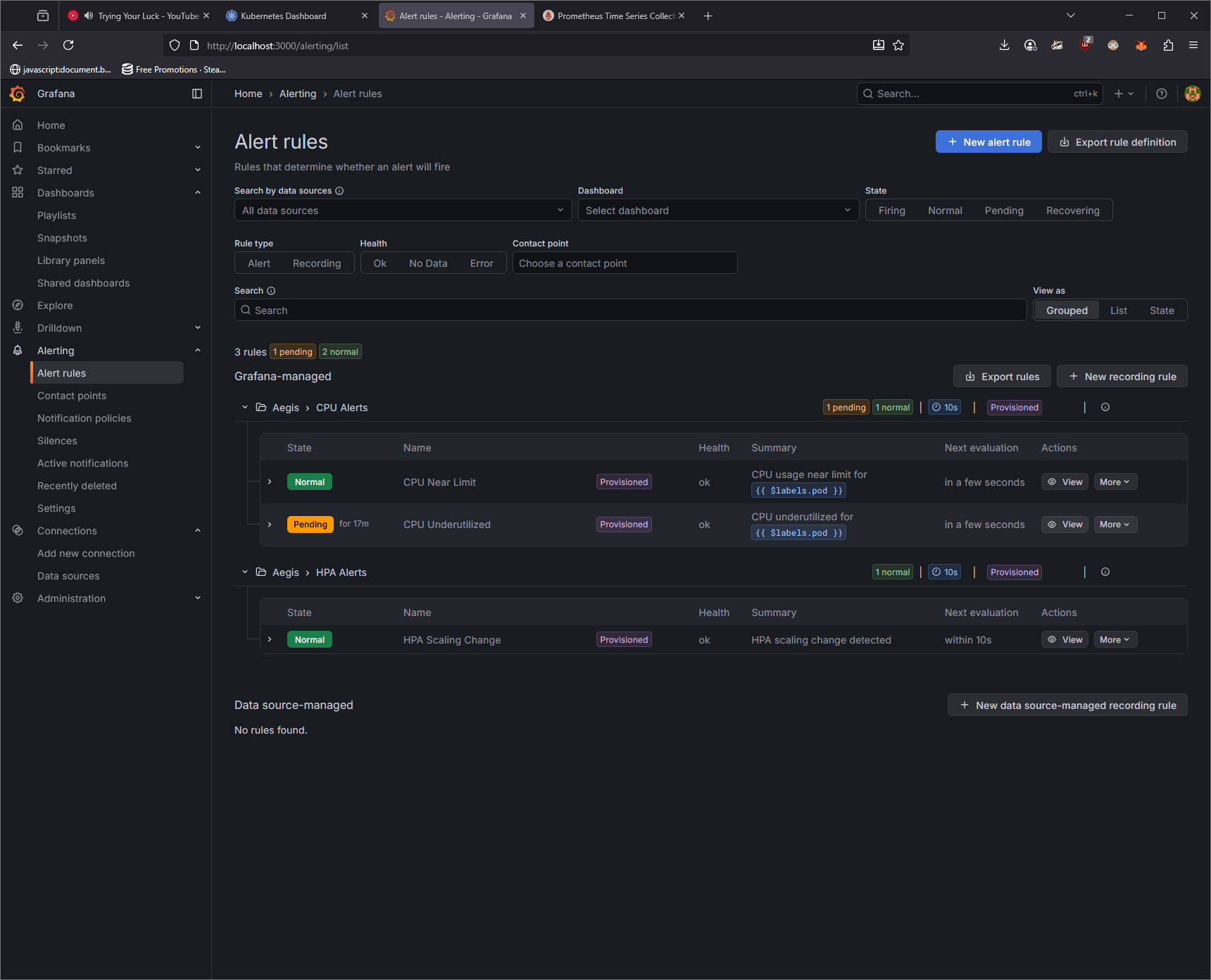Select the Recording rule type filter

[x=316, y=263]
